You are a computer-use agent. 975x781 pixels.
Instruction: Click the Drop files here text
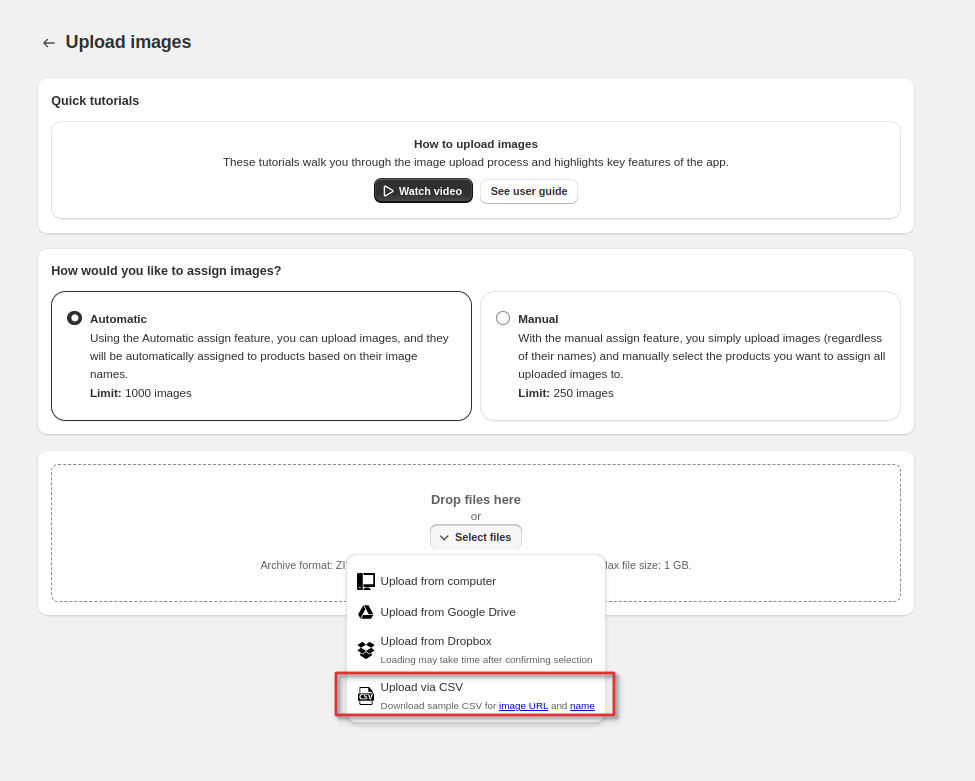click(x=476, y=500)
